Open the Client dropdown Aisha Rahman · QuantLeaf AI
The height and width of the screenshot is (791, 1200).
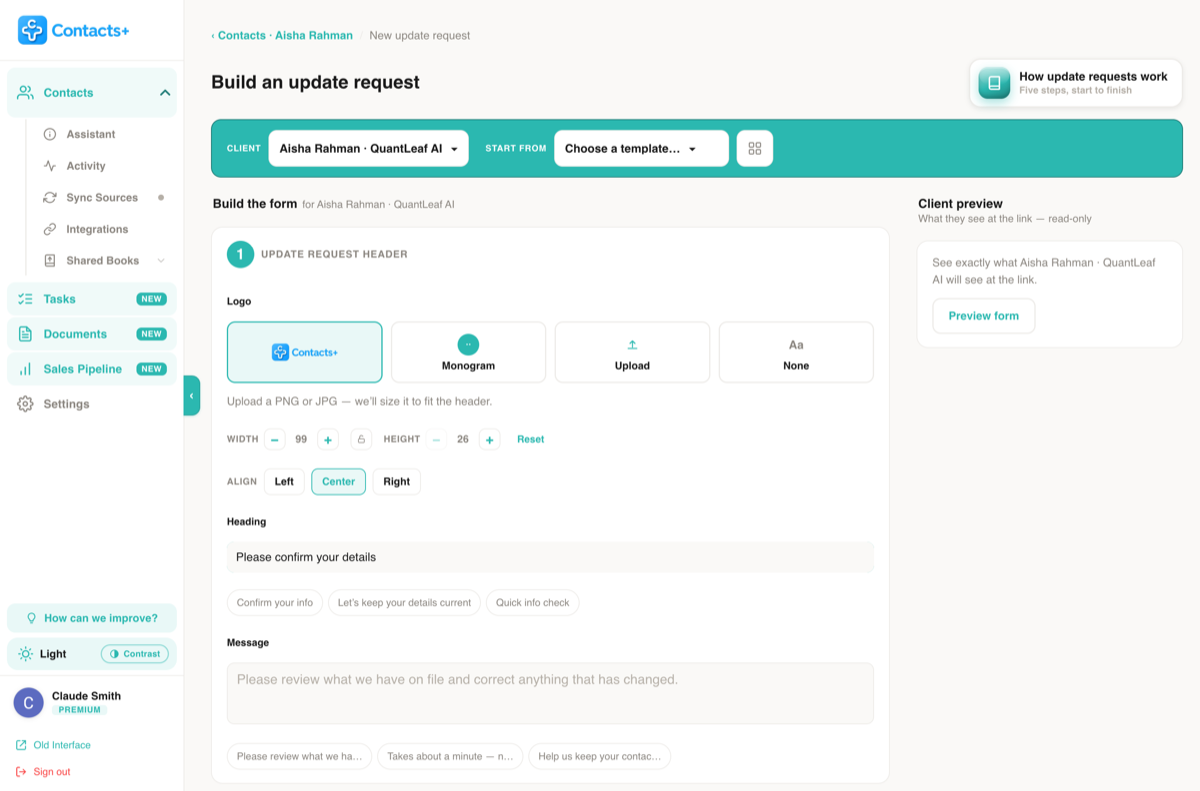pyautogui.click(x=368, y=148)
